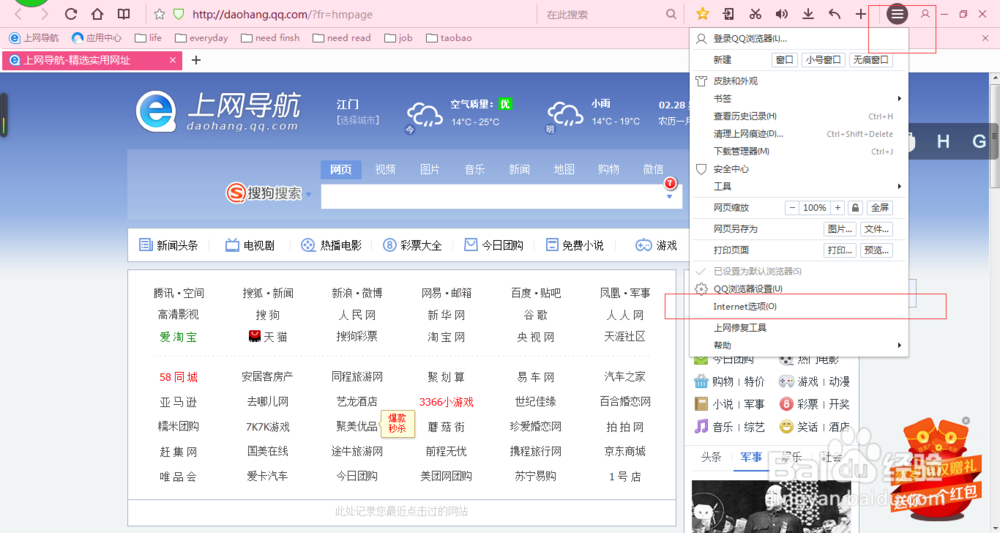Open the 彩票大全 shortcut
Image resolution: width=1000 pixels, height=533 pixels.
[x=412, y=245]
